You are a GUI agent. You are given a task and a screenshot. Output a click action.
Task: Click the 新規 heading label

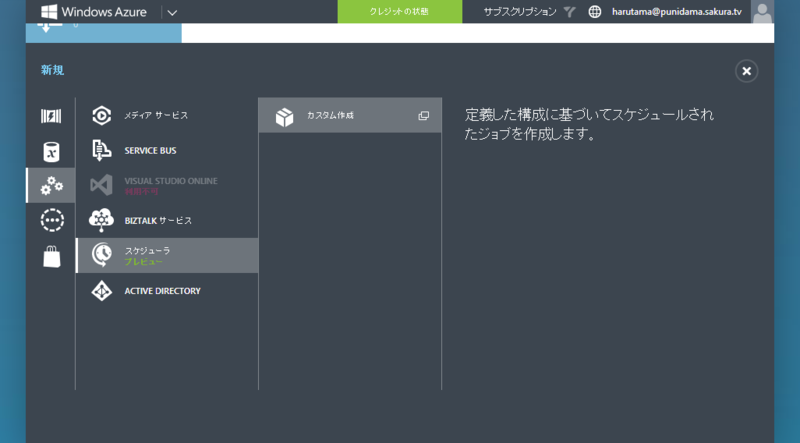pos(53,70)
